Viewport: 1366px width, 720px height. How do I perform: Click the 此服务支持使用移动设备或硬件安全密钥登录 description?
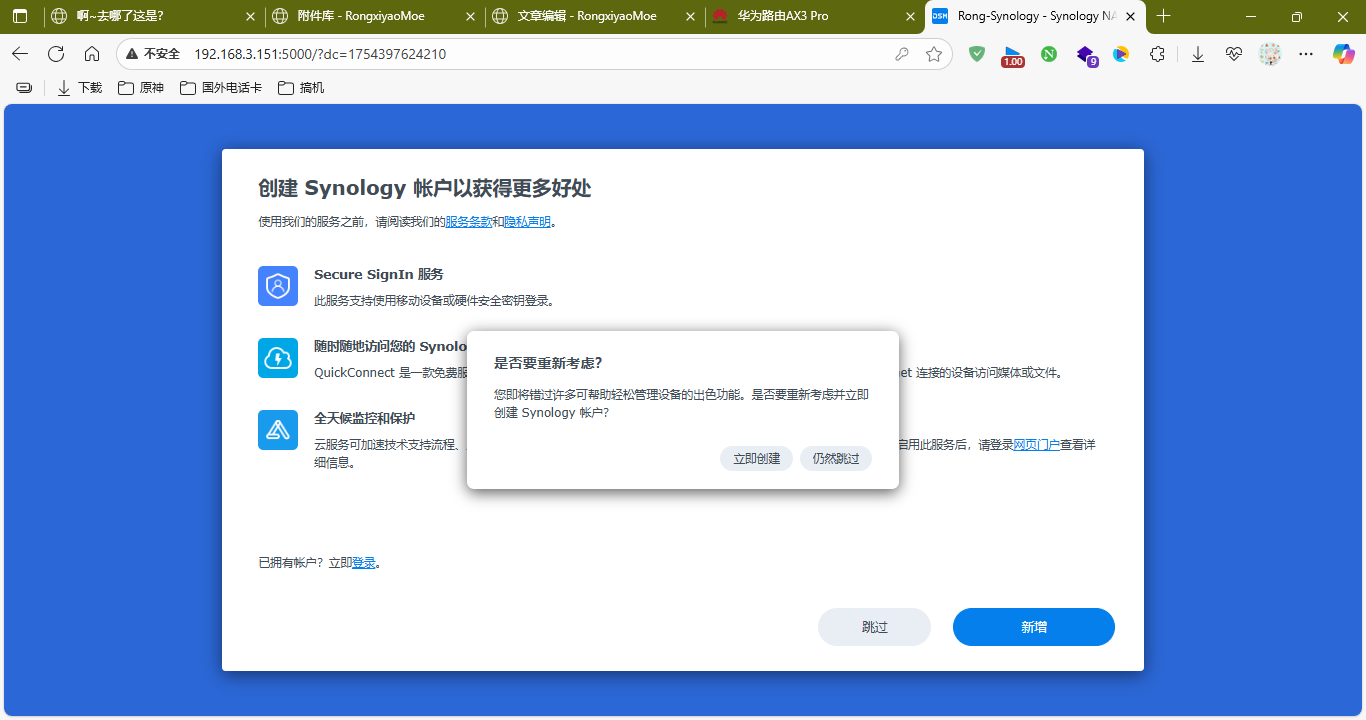(434, 300)
